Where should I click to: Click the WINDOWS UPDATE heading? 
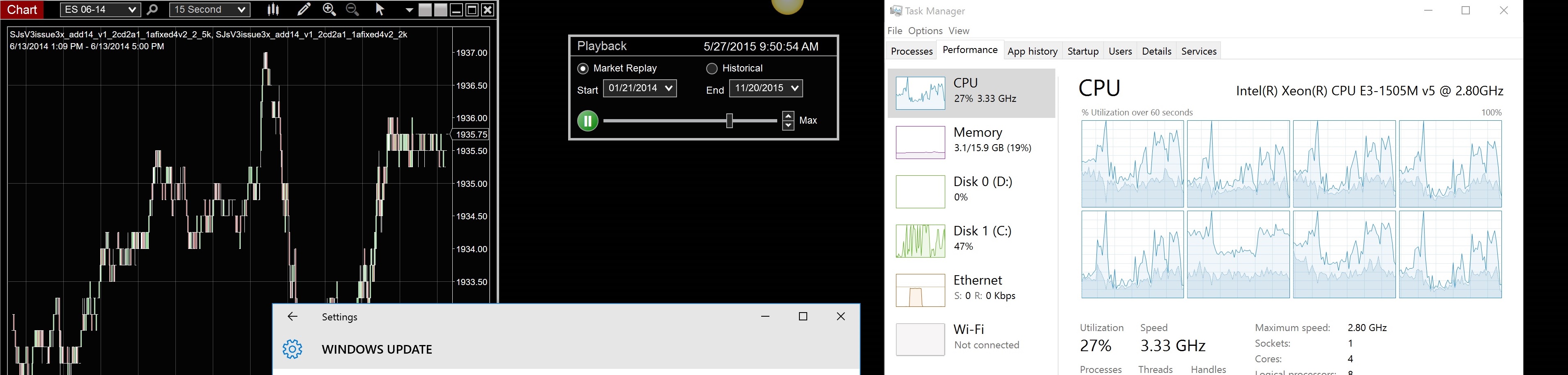point(377,350)
